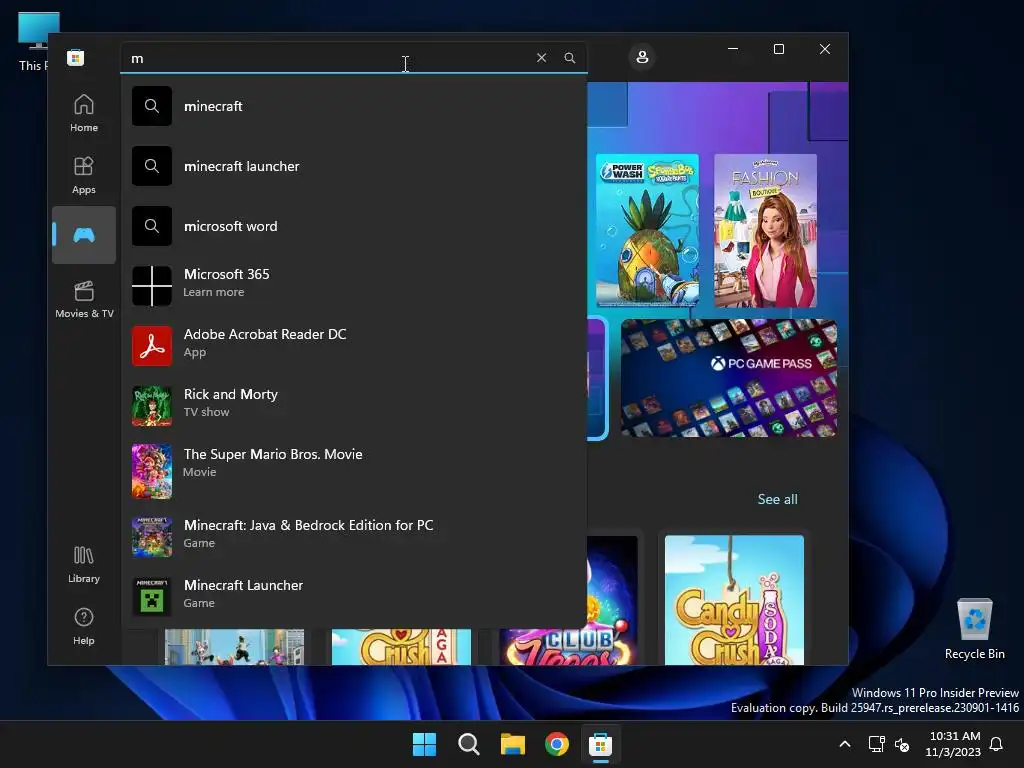
Task: Choose the 'minecraft' search suggestion
Action: click(353, 106)
